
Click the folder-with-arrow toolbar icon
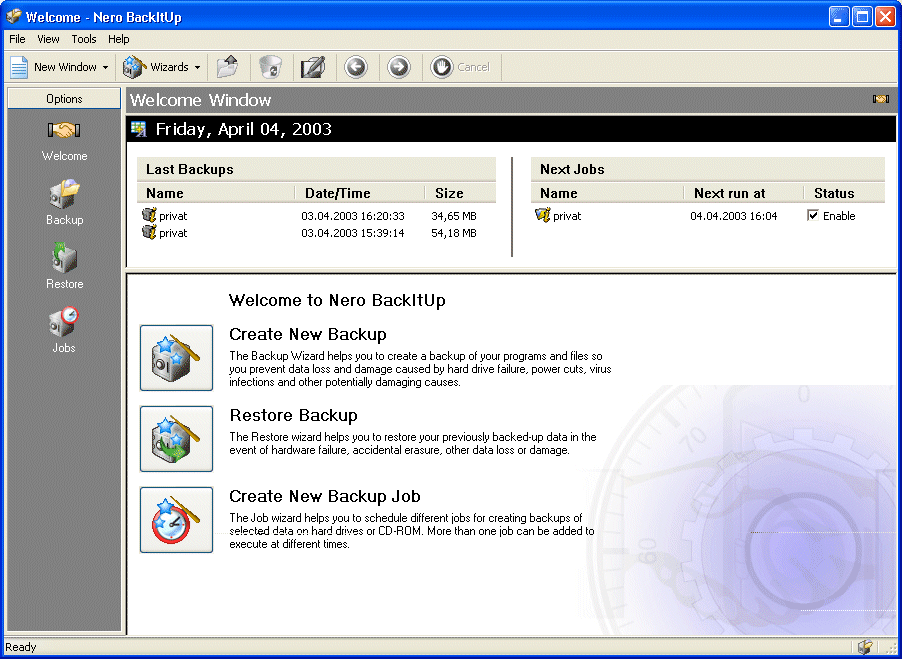[228, 67]
